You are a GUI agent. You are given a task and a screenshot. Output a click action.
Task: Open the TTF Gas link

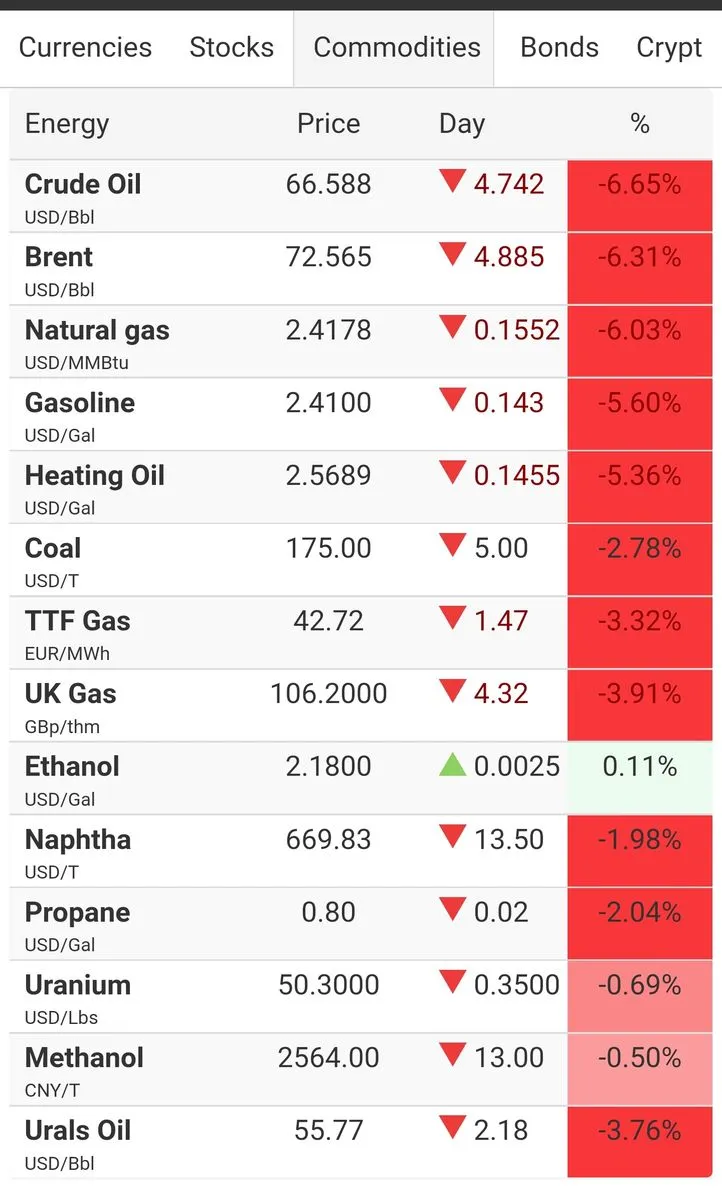pyautogui.click(x=78, y=621)
